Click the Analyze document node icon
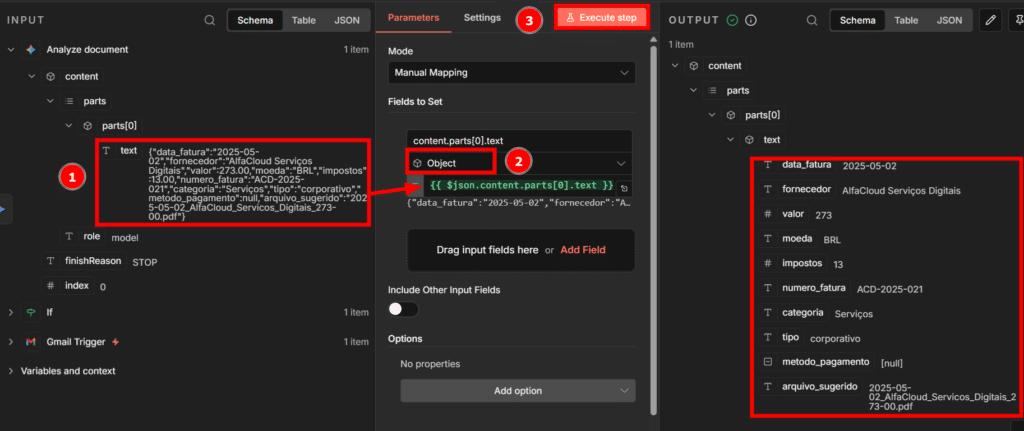1024x431 pixels. click(x=31, y=49)
